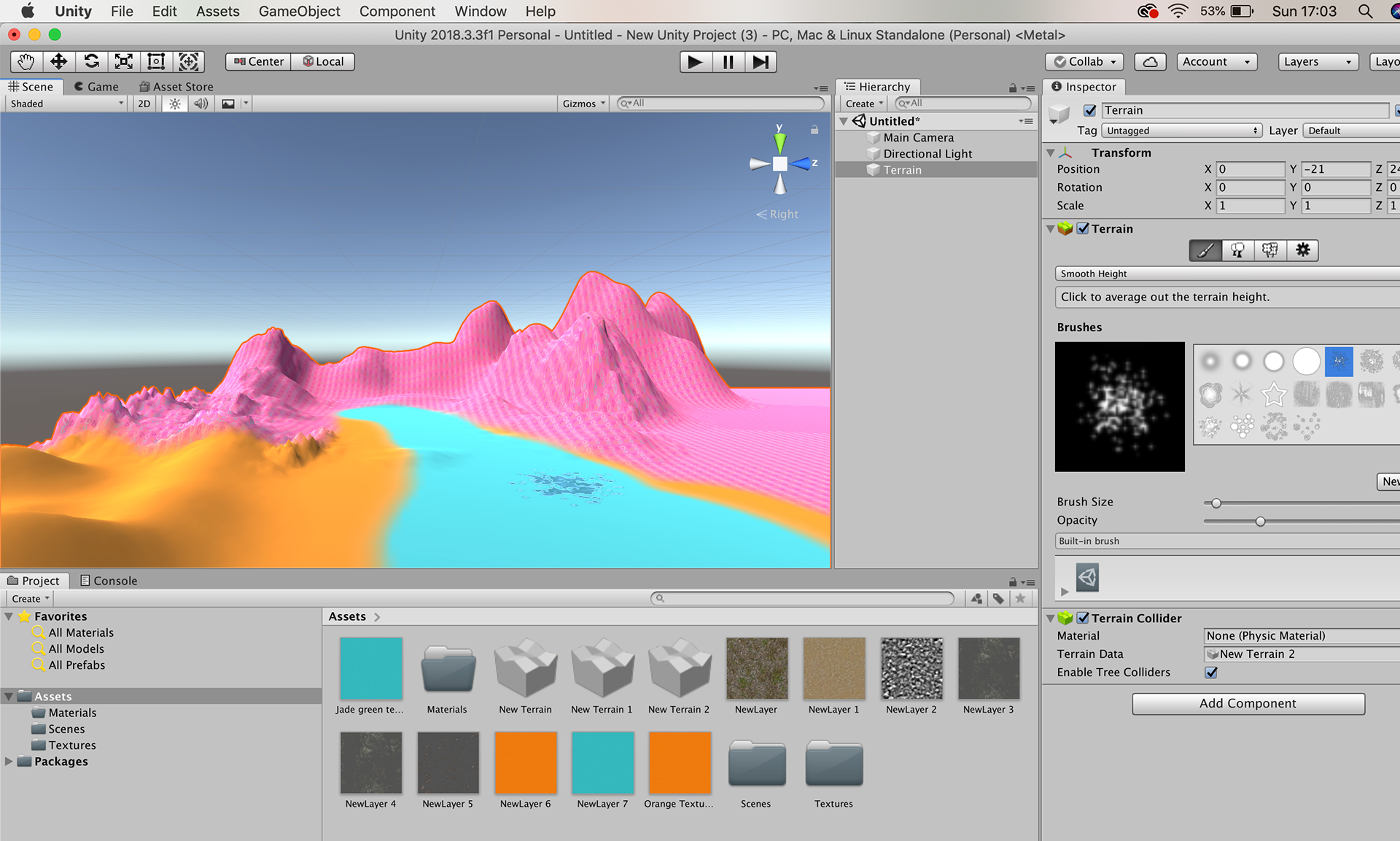Screen dimensions: 1400x841
Task: Select the Scale tool
Action: 124,62
